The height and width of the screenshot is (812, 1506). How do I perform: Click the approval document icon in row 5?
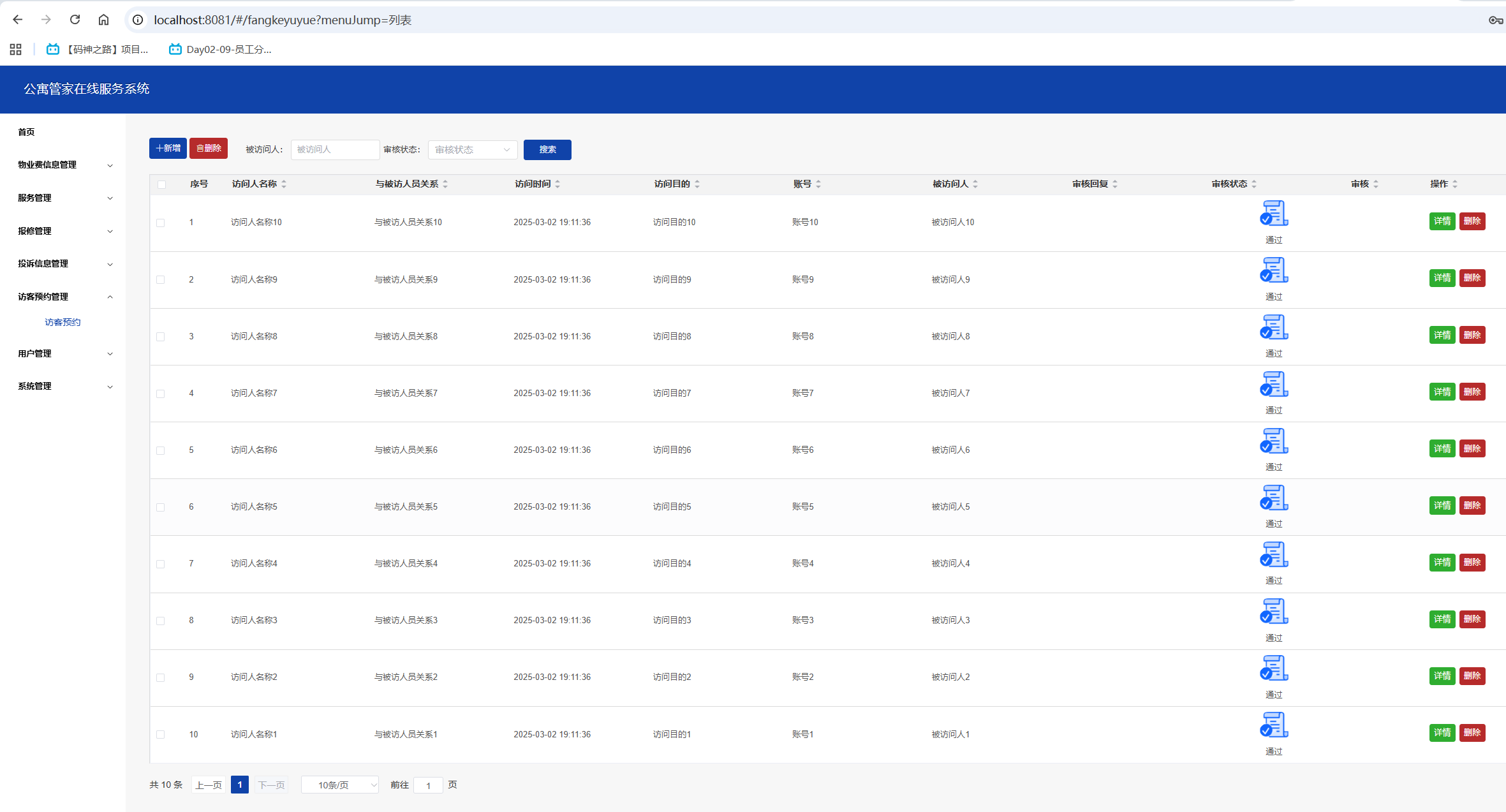[x=1274, y=441]
